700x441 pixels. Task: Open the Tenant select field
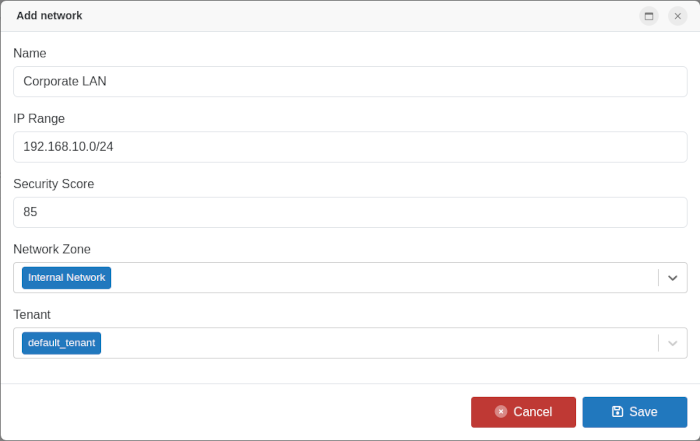tap(380, 343)
